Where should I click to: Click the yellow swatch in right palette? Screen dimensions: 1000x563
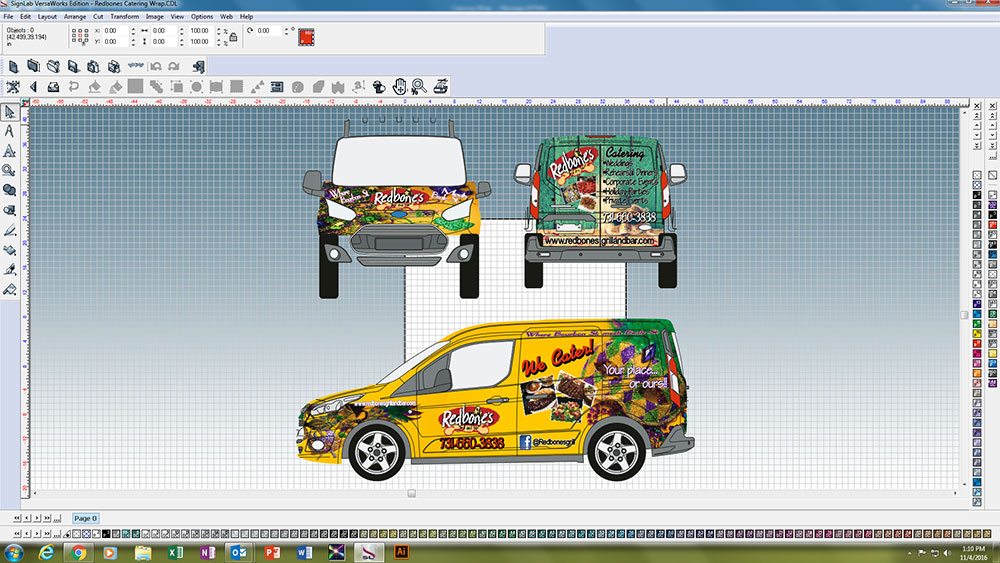pos(977,333)
